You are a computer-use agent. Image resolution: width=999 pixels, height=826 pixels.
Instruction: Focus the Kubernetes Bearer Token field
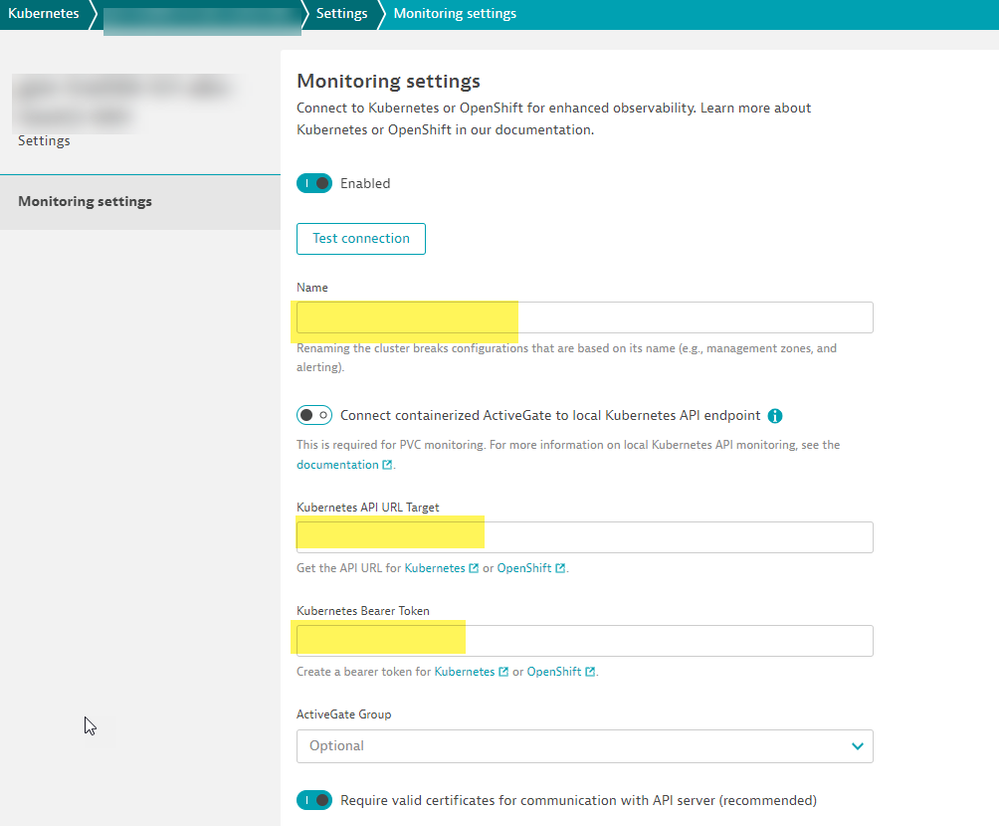[x=584, y=641]
